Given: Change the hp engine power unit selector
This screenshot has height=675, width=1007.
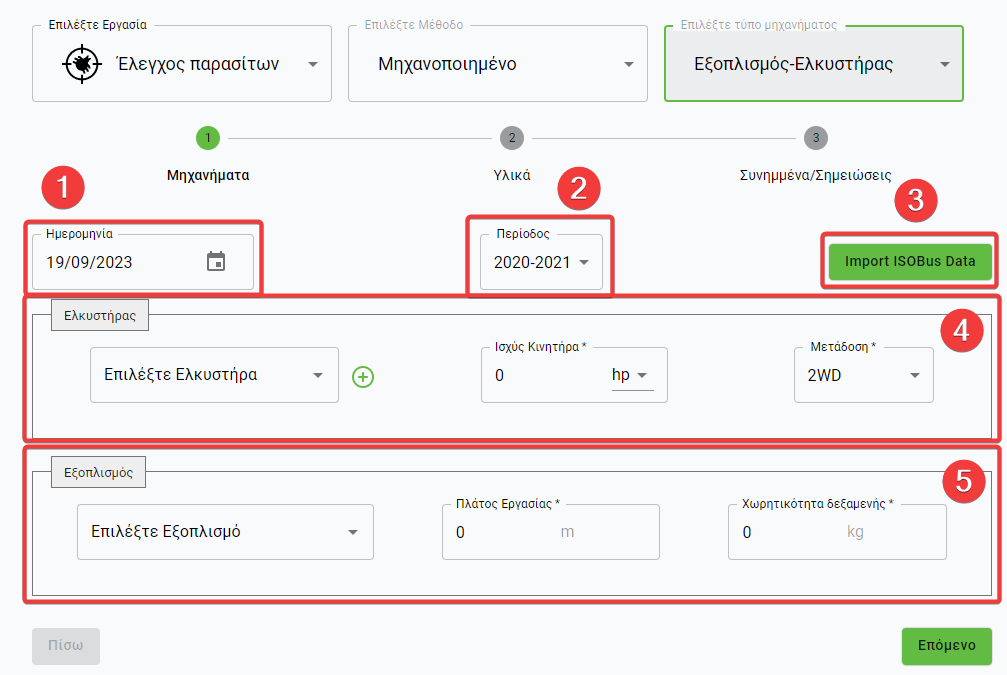Looking at the screenshot, I should pos(631,375).
